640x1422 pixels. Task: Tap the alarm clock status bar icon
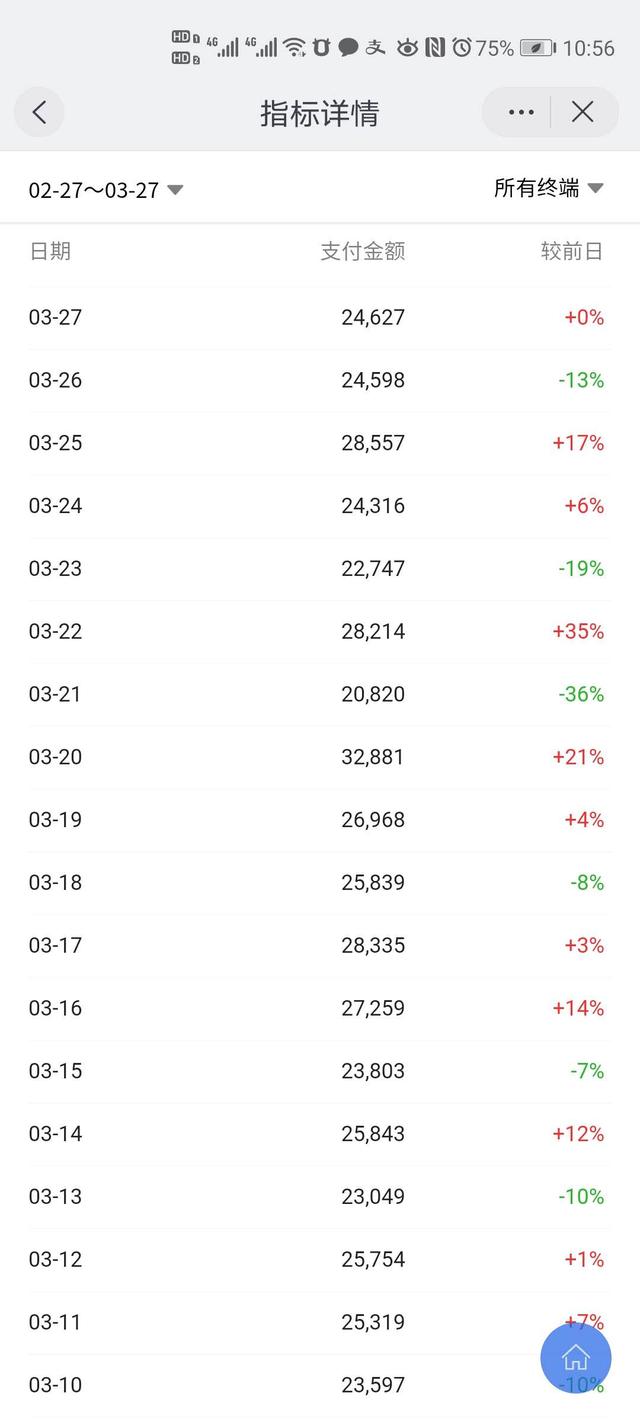coord(459,47)
